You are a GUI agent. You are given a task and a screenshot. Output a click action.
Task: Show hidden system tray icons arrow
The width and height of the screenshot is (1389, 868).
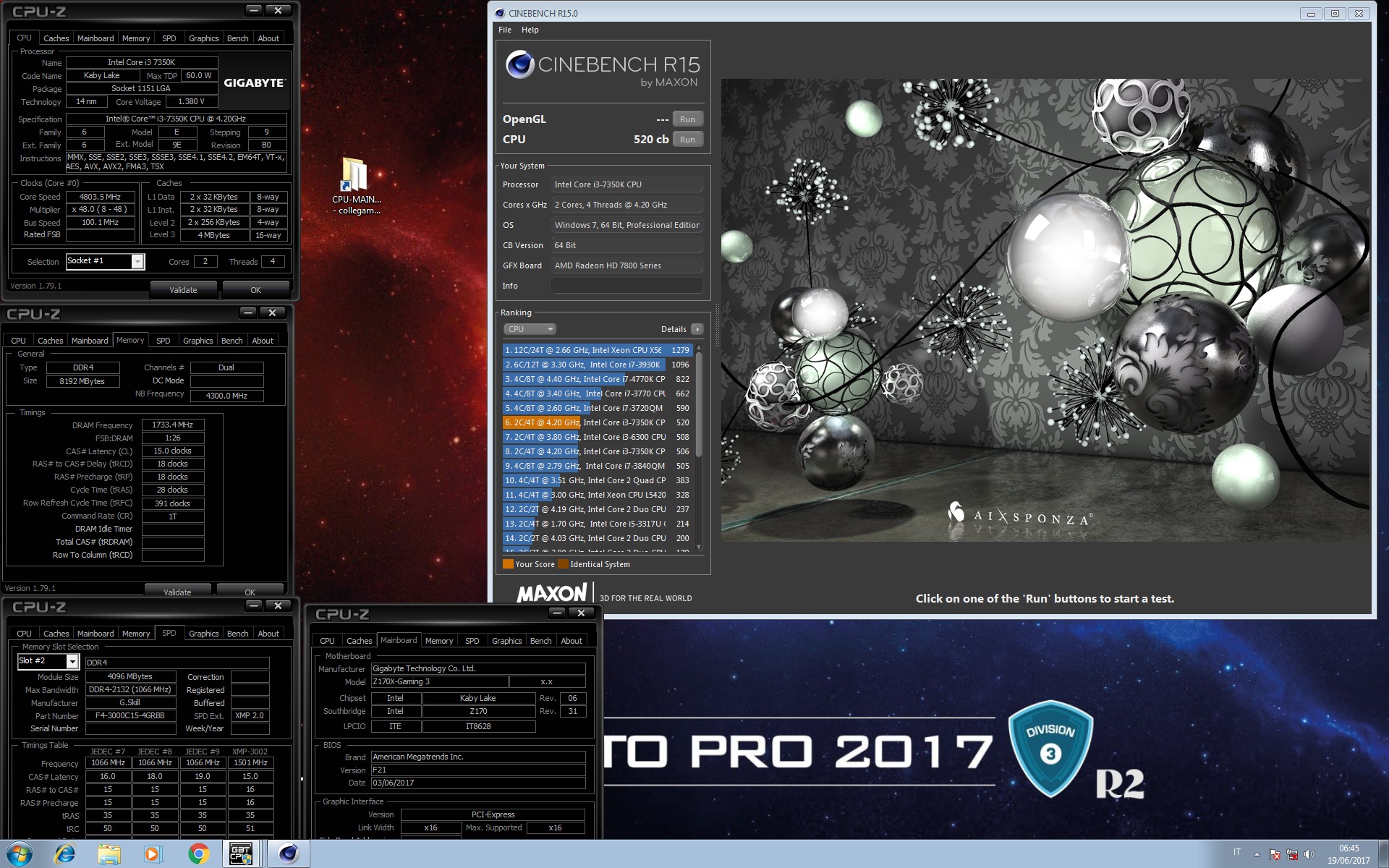(x=1257, y=854)
